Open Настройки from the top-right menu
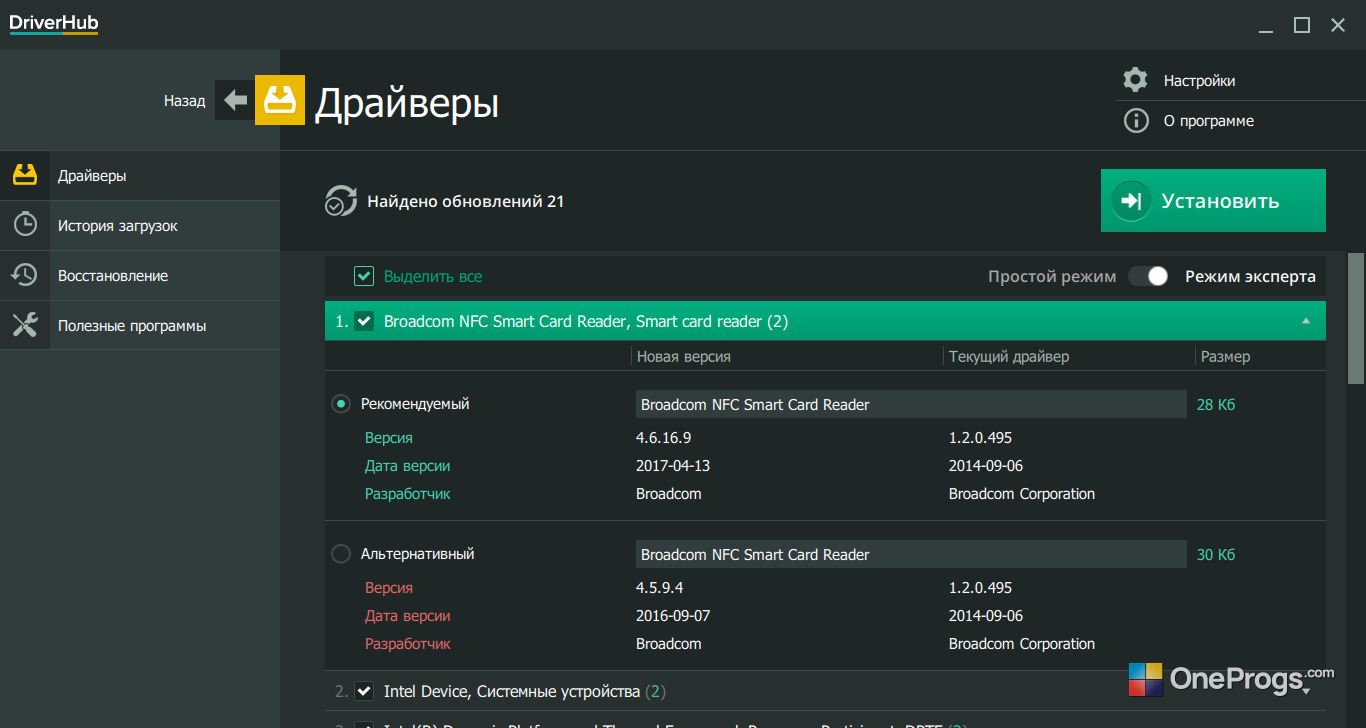Image resolution: width=1366 pixels, height=728 pixels. point(1199,81)
